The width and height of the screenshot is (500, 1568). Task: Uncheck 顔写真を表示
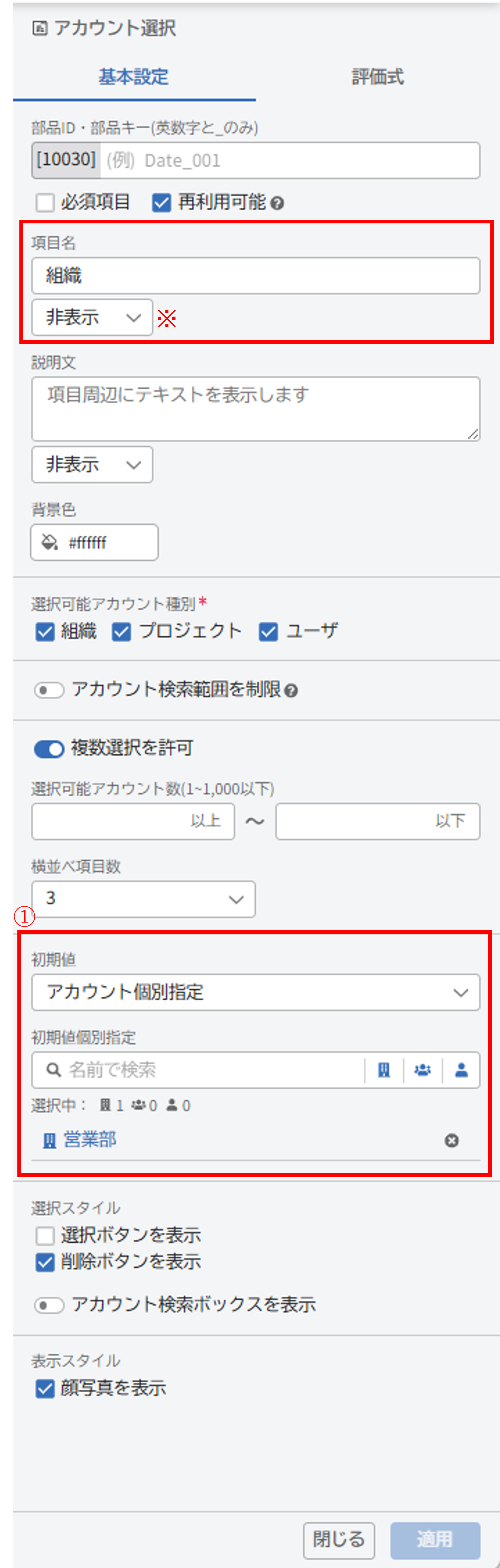[45, 1389]
